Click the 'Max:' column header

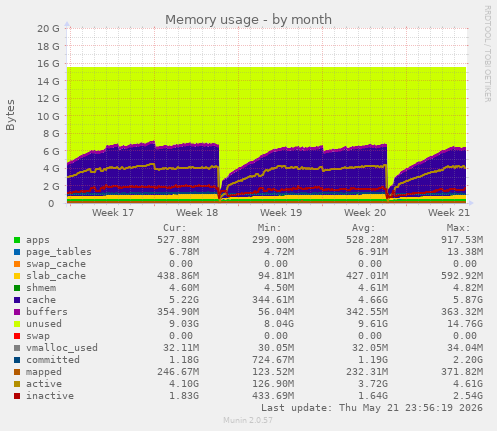click(x=458, y=228)
